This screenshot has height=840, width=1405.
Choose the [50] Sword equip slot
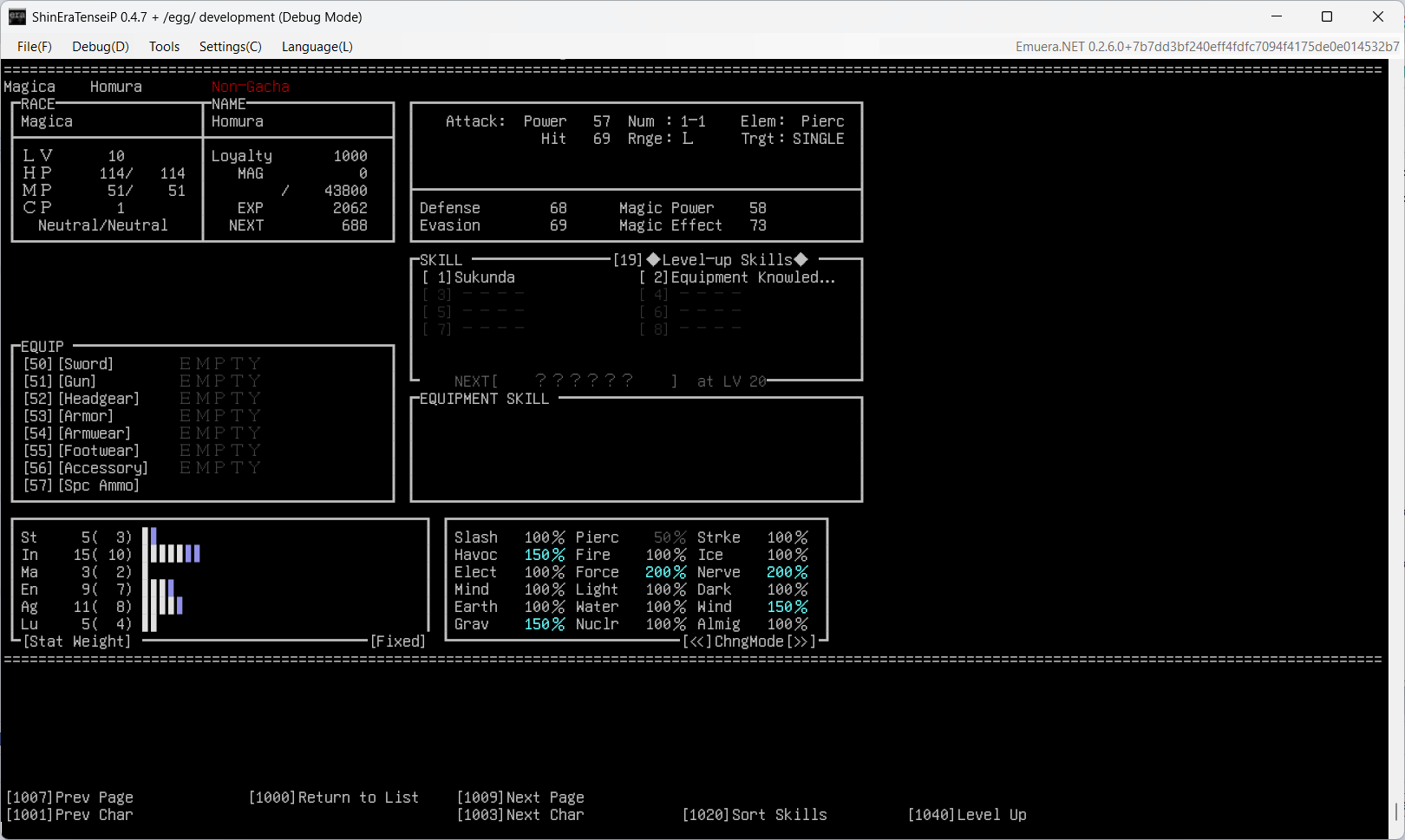(69, 364)
